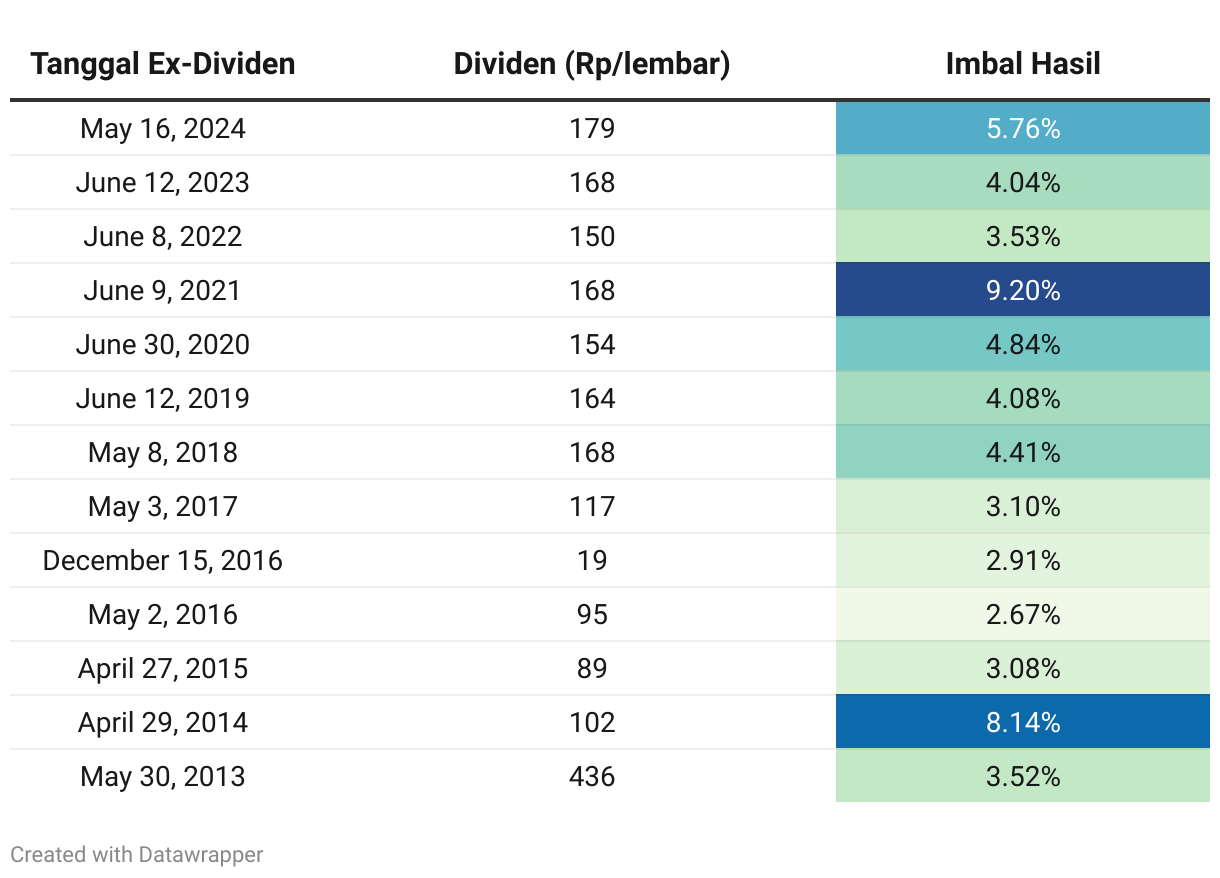This screenshot has width=1220, height=878.
Task: Click the dividend value 150
Action: (x=592, y=237)
